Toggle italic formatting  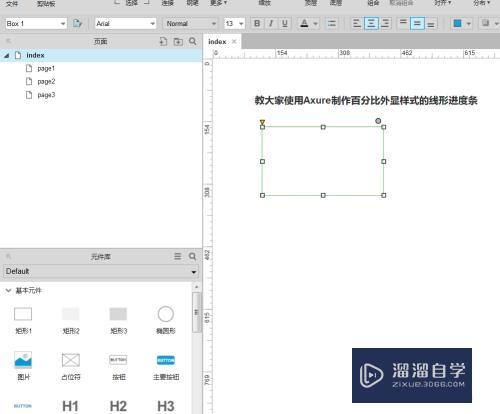click(271, 23)
